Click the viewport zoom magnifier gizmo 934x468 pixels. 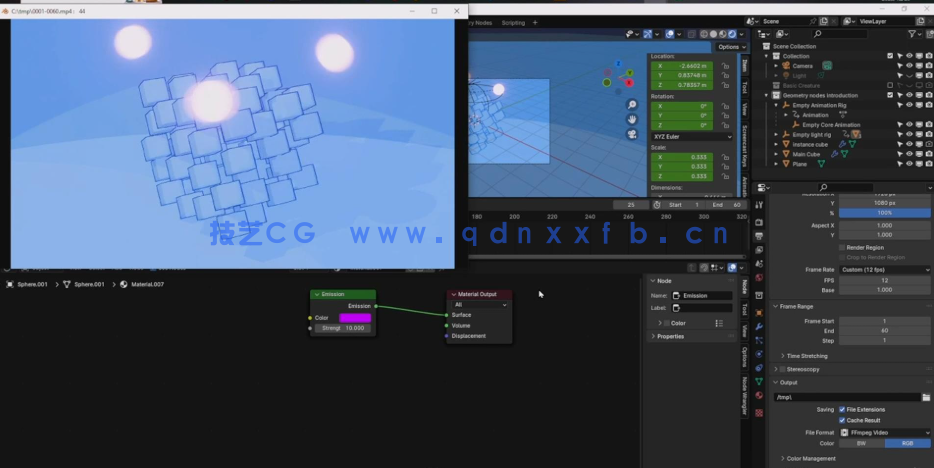632,105
